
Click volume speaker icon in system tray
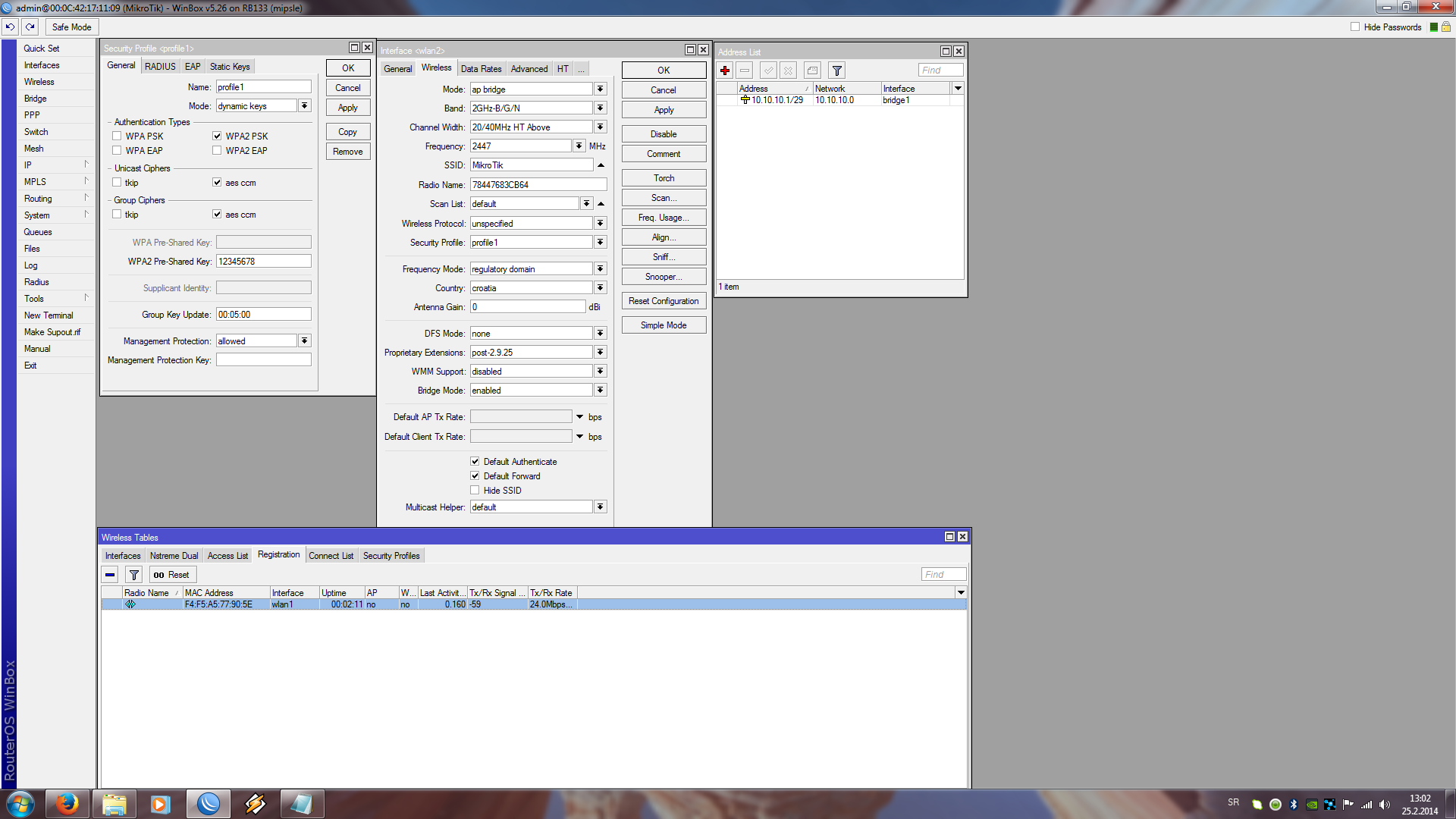click(x=1385, y=805)
